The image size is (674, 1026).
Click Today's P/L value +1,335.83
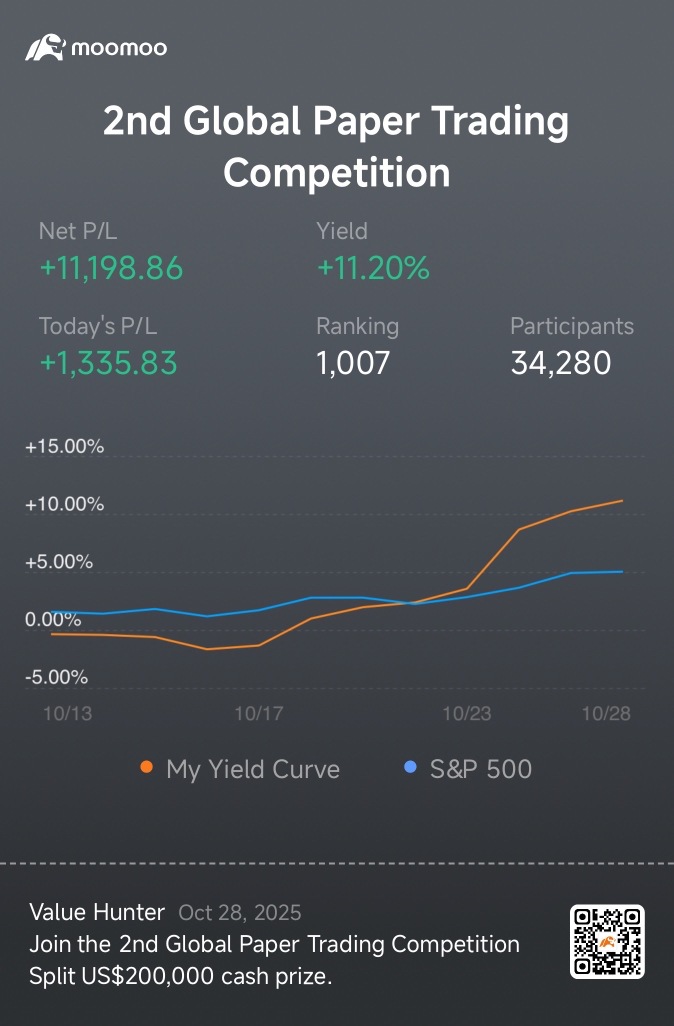click(108, 363)
